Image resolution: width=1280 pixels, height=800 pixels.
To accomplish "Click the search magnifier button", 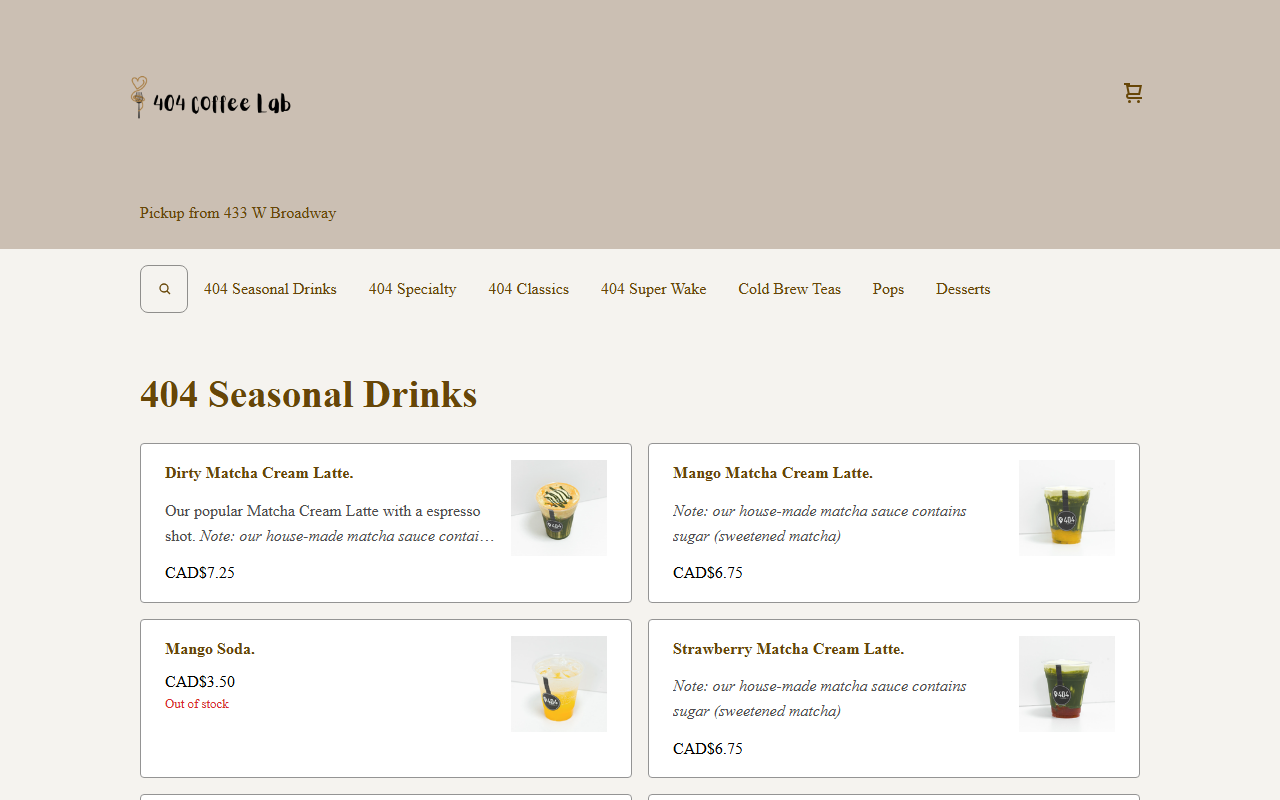I will point(164,289).
